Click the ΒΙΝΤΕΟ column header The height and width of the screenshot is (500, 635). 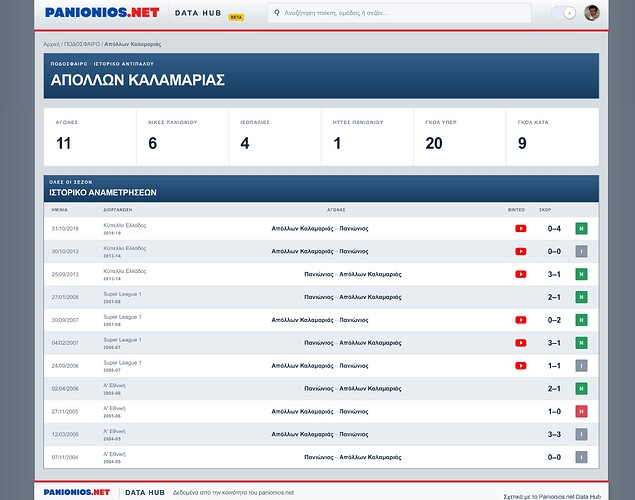pos(516,210)
